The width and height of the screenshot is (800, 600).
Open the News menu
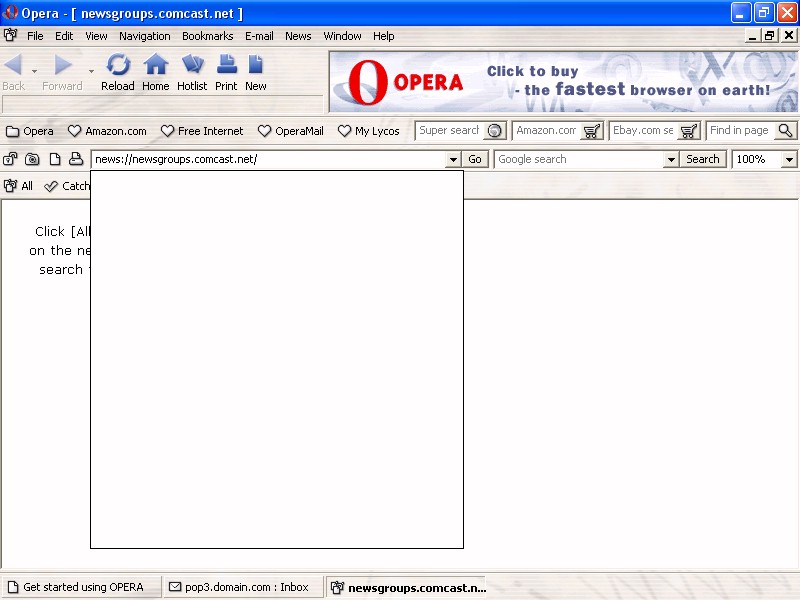[x=298, y=36]
